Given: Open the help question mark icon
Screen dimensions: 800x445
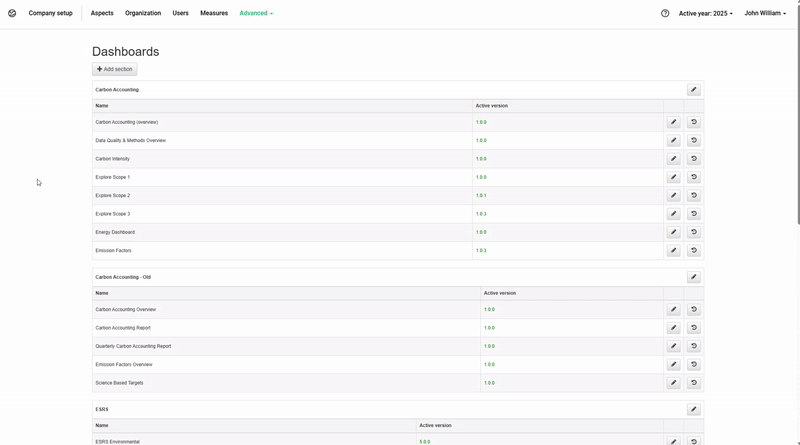Looking at the screenshot, I should tap(665, 13).
